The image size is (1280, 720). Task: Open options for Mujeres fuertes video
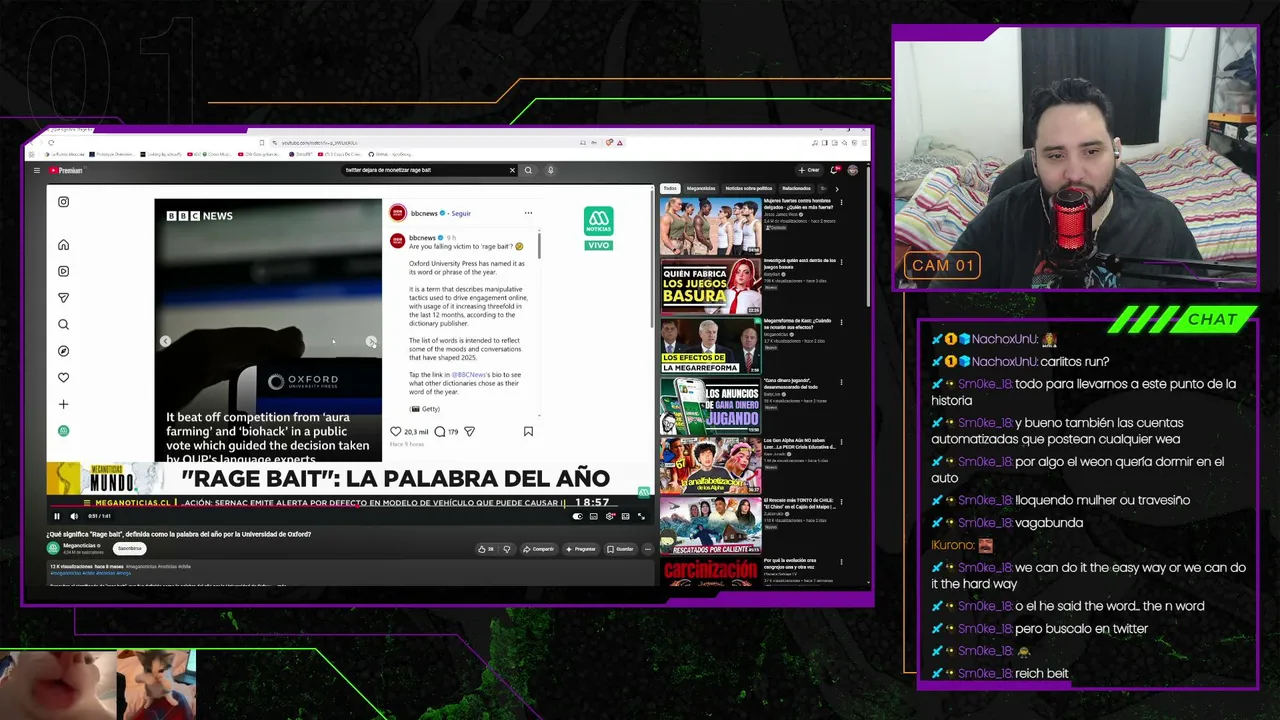point(841,203)
